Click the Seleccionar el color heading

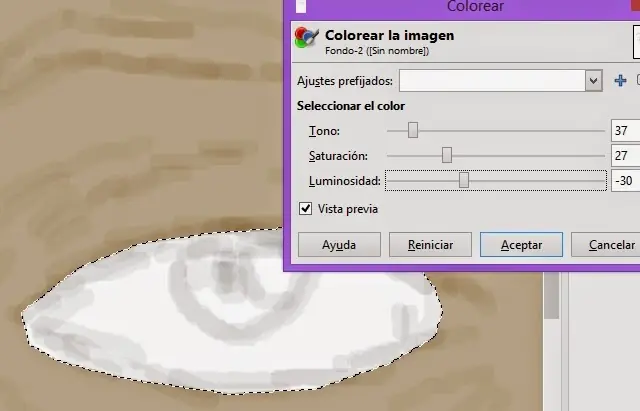tap(351, 106)
